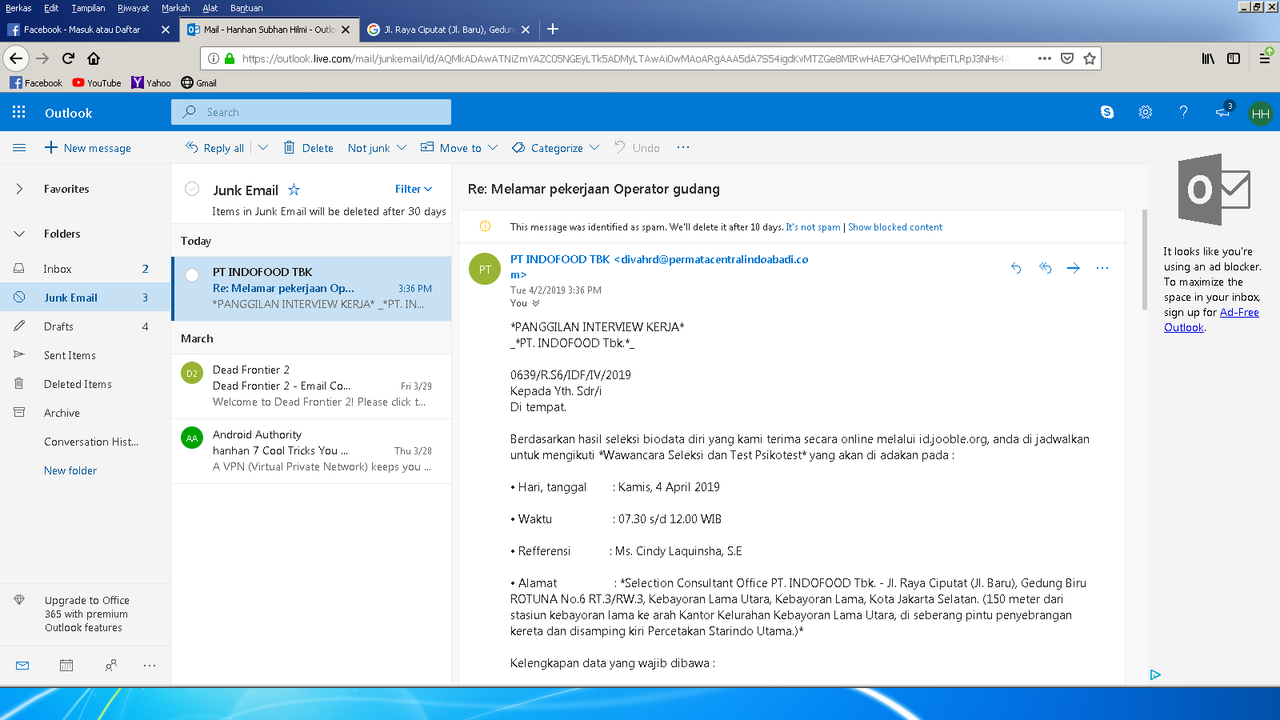Reload the page in Firefox
1280x720 pixels.
click(x=68, y=58)
